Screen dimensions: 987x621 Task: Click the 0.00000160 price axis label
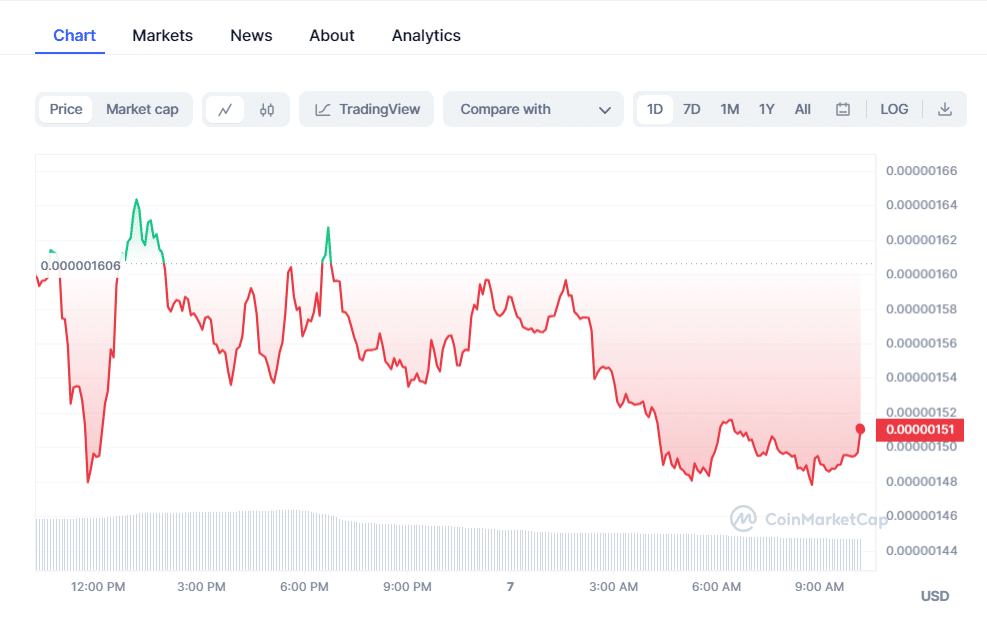[x=922, y=274]
